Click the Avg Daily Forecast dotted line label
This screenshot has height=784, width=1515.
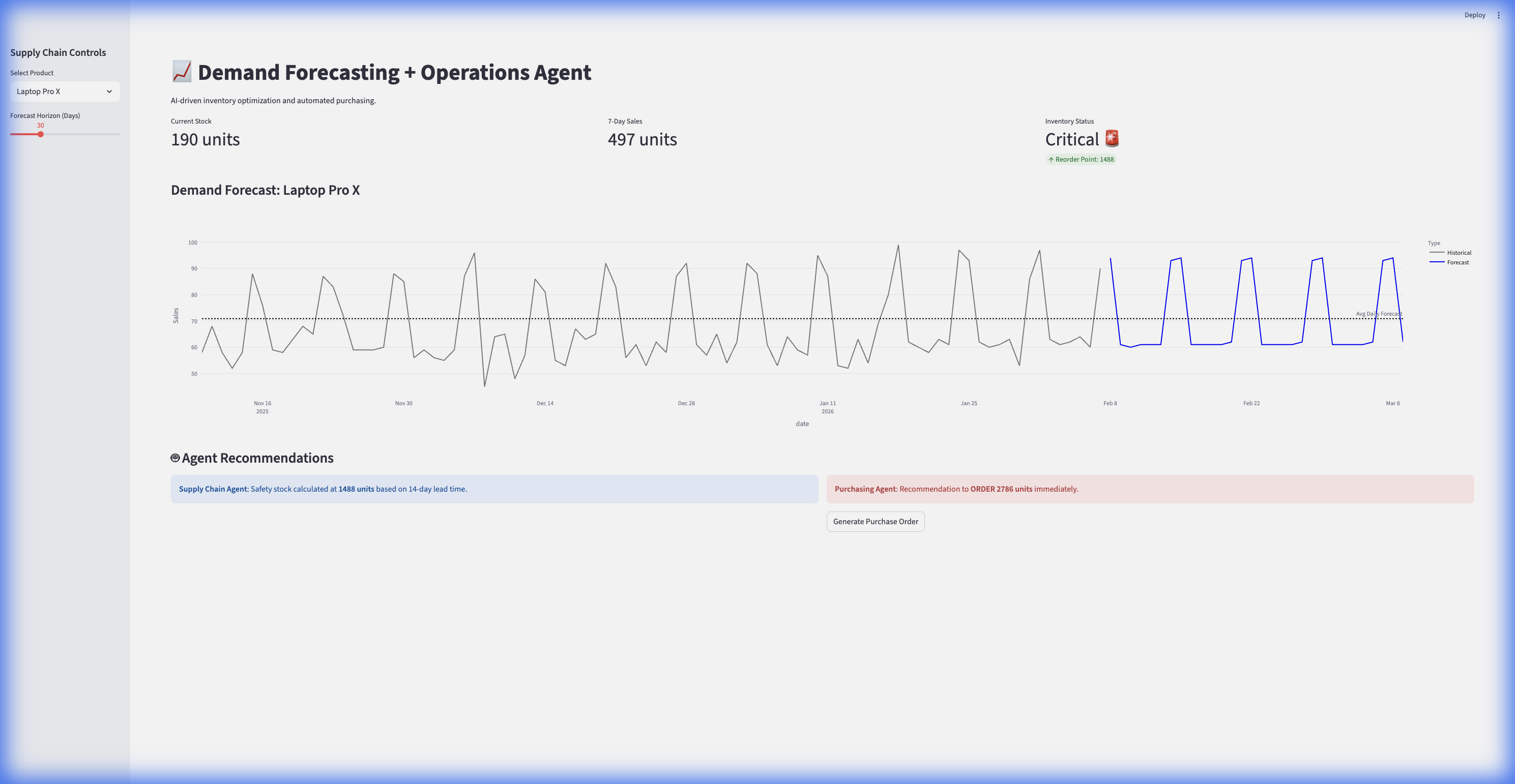[1379, 314]
